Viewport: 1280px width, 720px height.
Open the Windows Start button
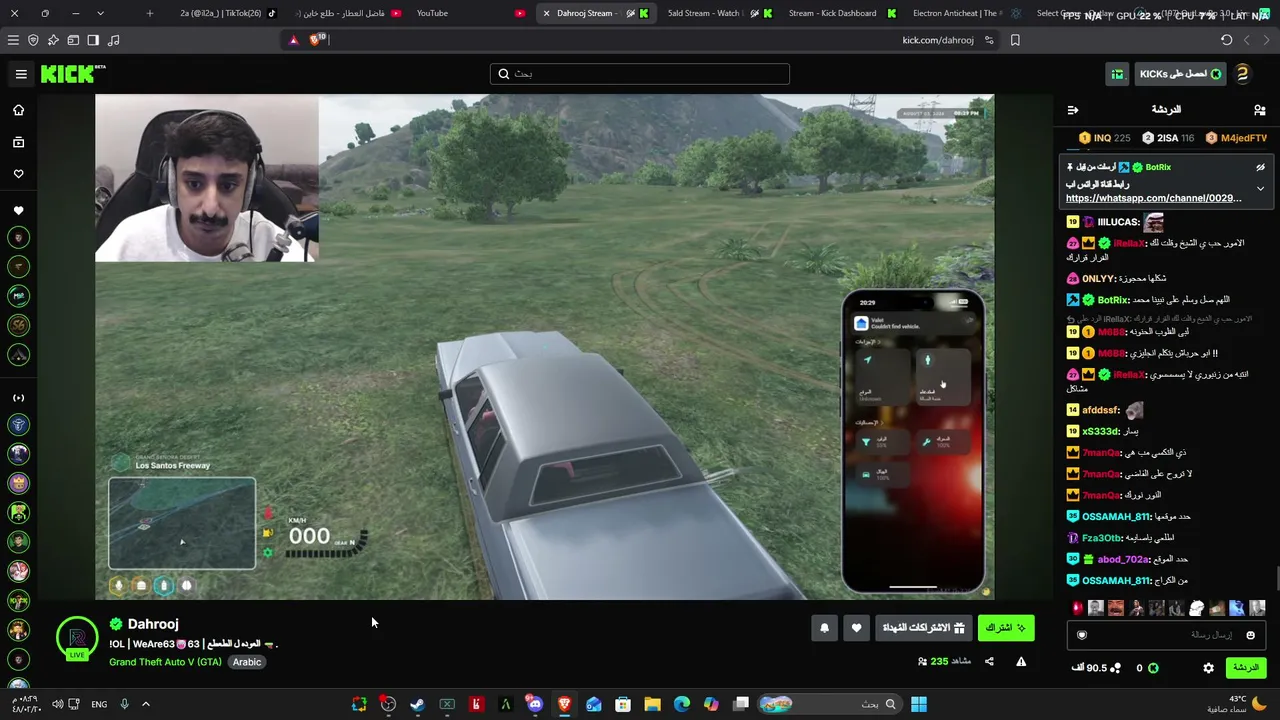pos(918,704)
